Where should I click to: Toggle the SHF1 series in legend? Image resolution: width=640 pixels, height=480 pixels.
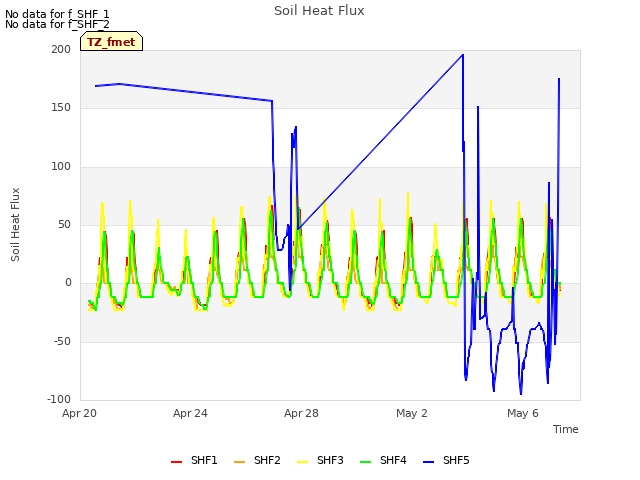(194, 460)
